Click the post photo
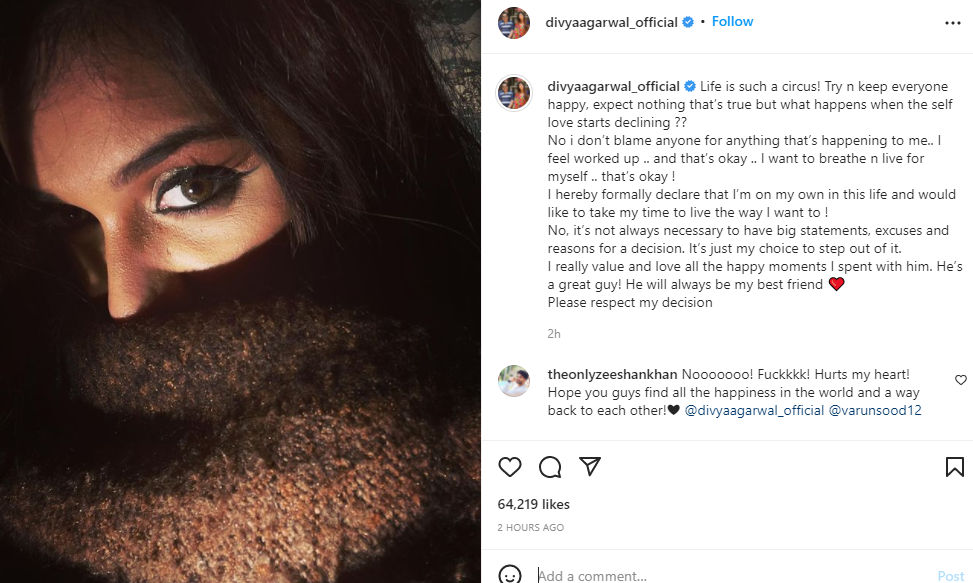Image resolution: width=973 pixels, height=583 pixels. (240, 291)
